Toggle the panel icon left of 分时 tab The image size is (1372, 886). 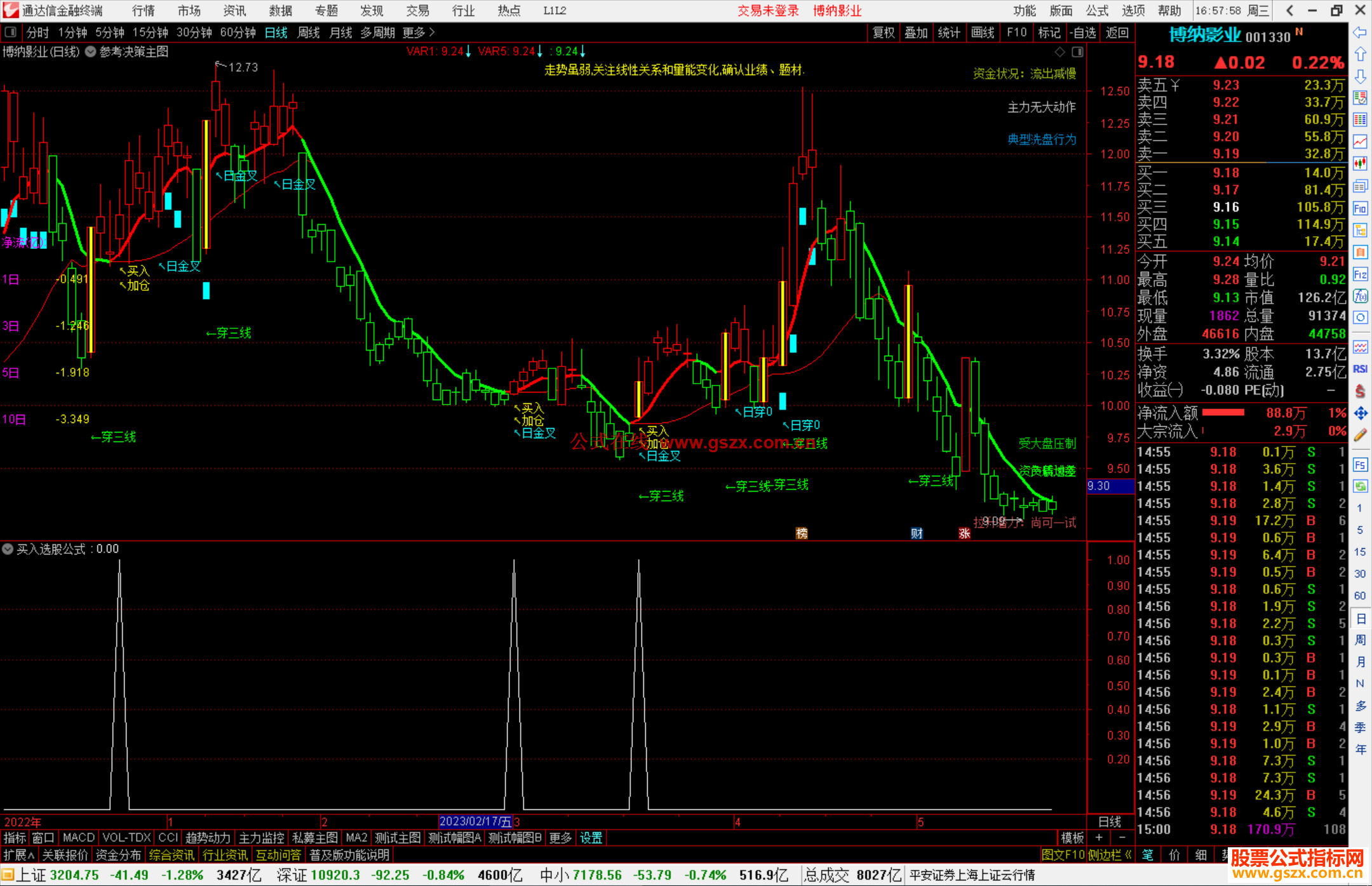pos(11,32)
